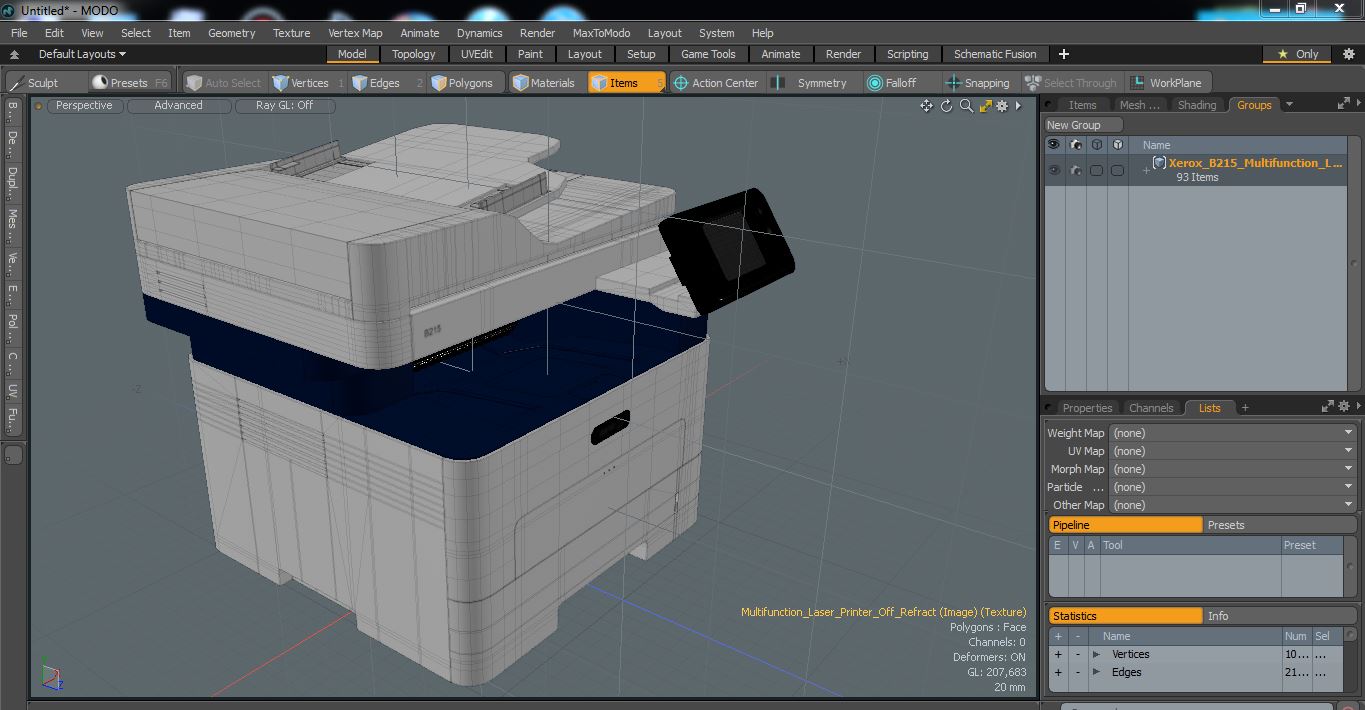The width and height of the screenshot is (1365, 710).
Task: Expand the Vertices statistics row
Action: coord(1096,654)
